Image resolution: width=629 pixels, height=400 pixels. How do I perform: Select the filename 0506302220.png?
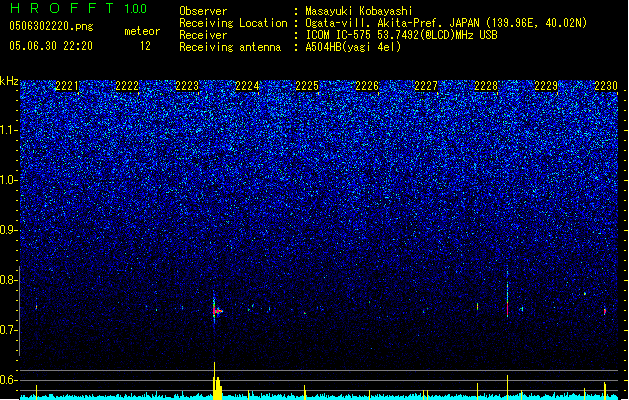(51, 26)
